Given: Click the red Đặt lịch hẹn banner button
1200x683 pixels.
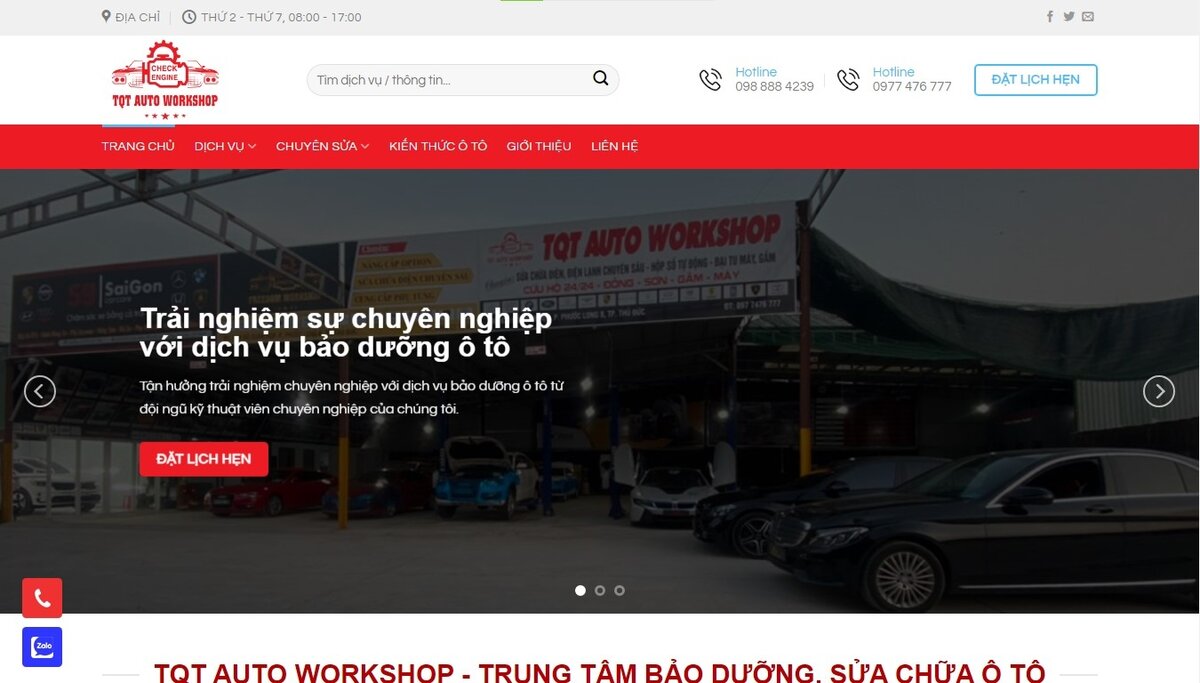Looking at the screenshot, I should pos(204,459).
